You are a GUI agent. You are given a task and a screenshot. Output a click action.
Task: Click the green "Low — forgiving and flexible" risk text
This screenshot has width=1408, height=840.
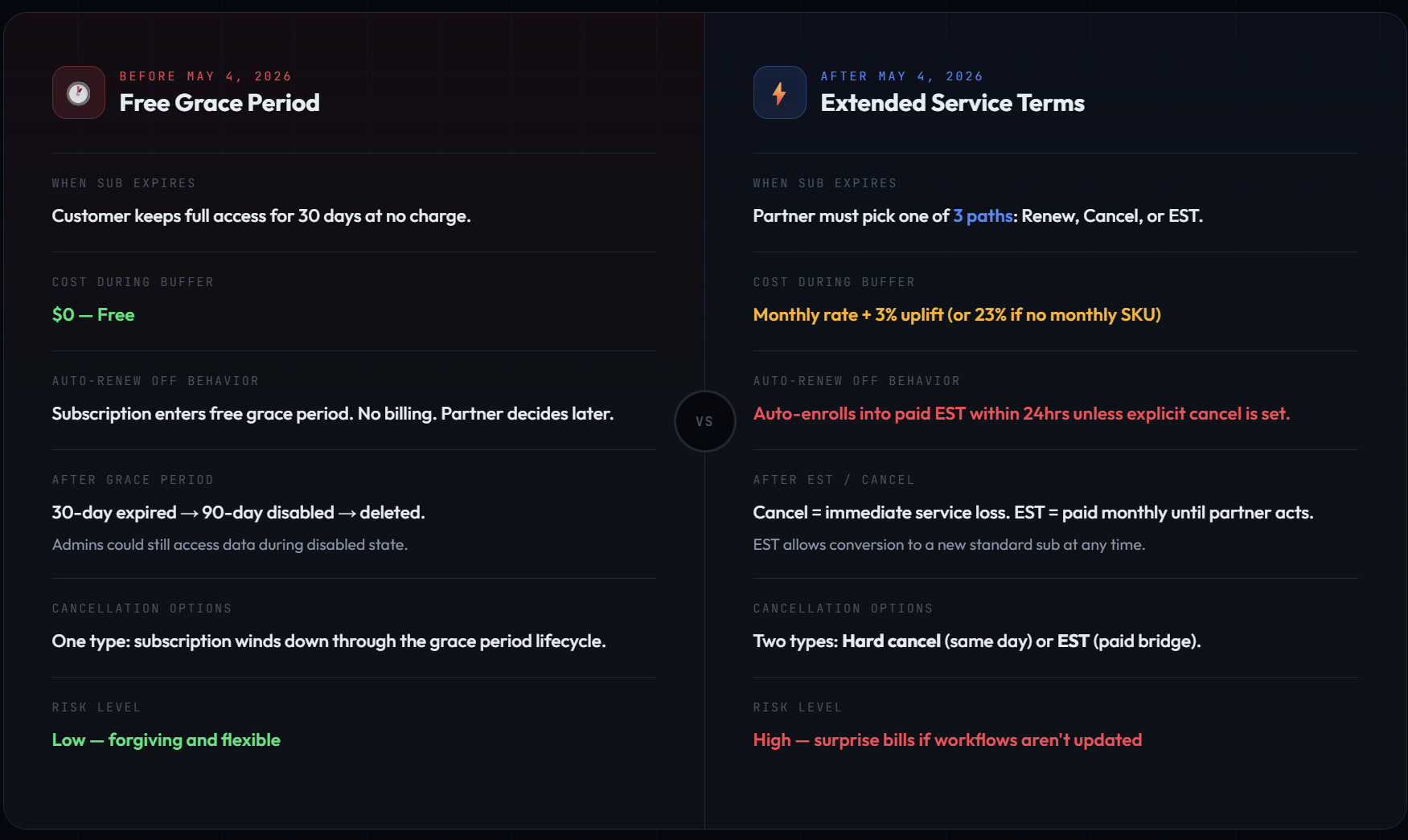coord(166,740)
